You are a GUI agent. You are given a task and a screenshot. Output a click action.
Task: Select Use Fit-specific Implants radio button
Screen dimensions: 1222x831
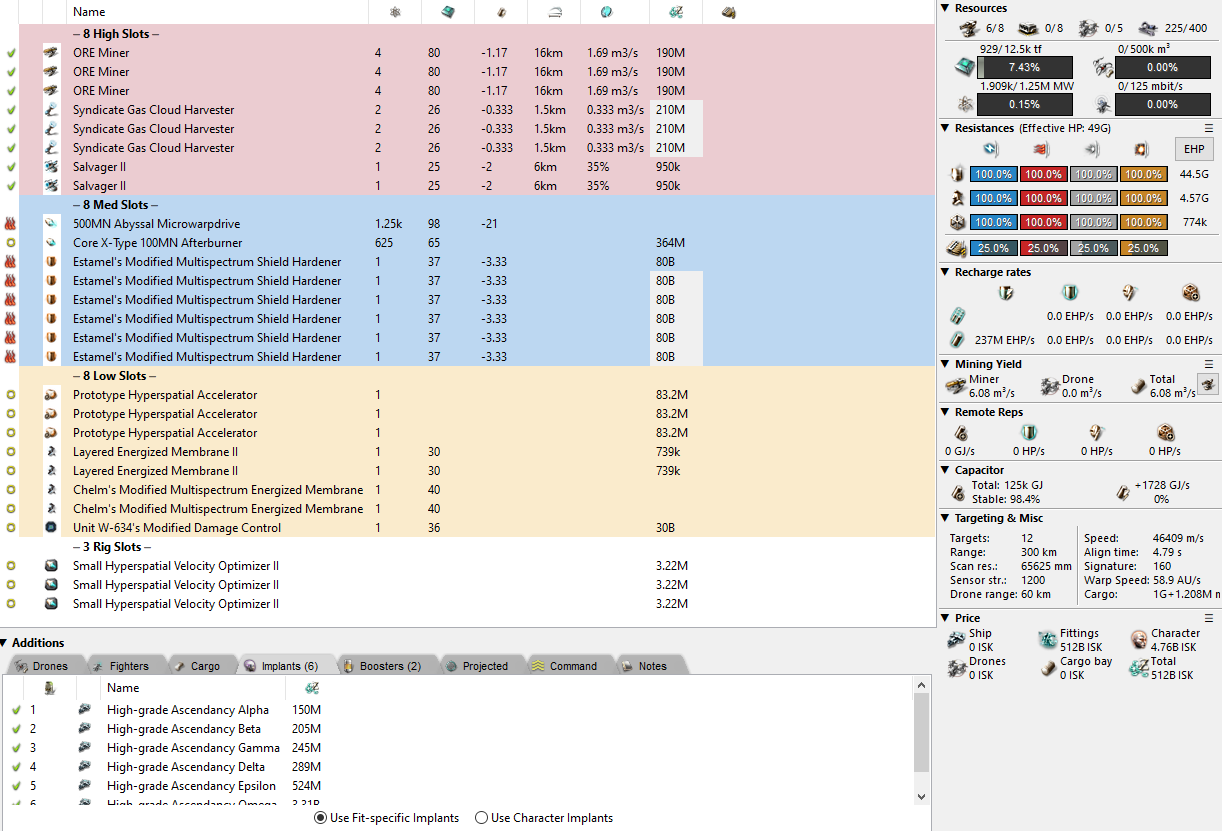[320, 818]
